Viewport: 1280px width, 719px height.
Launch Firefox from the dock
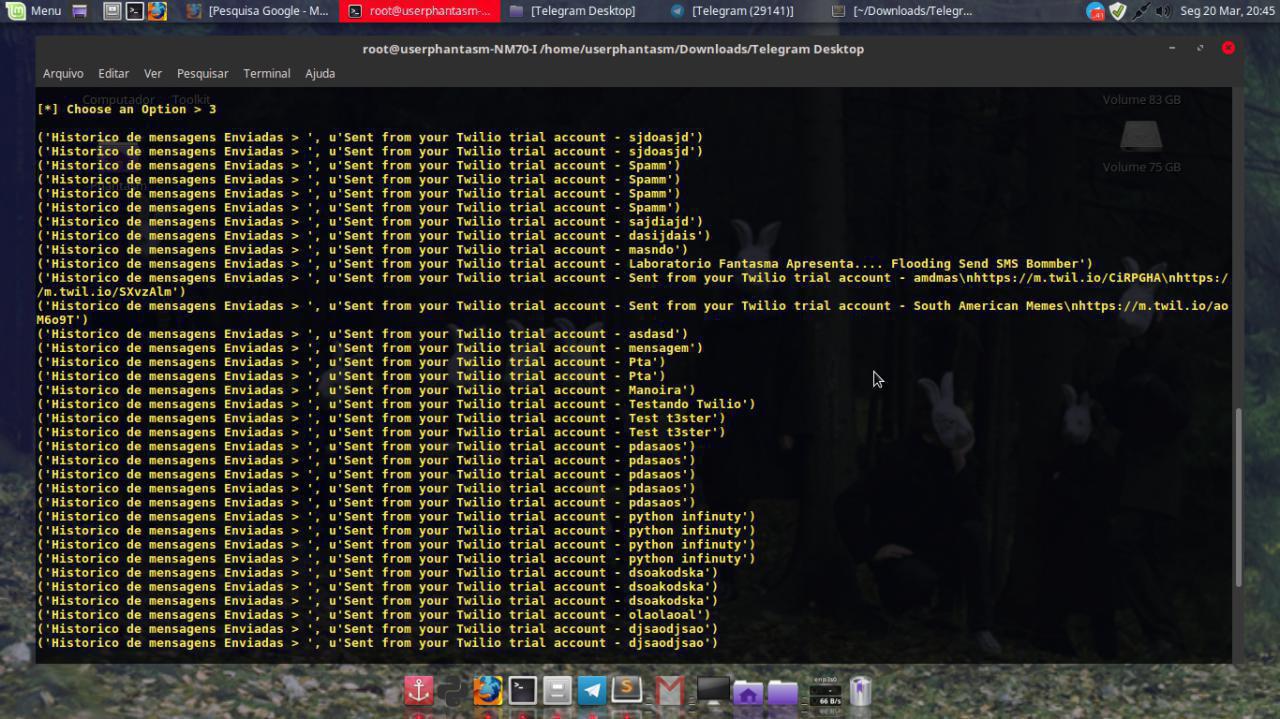point(488,690)
